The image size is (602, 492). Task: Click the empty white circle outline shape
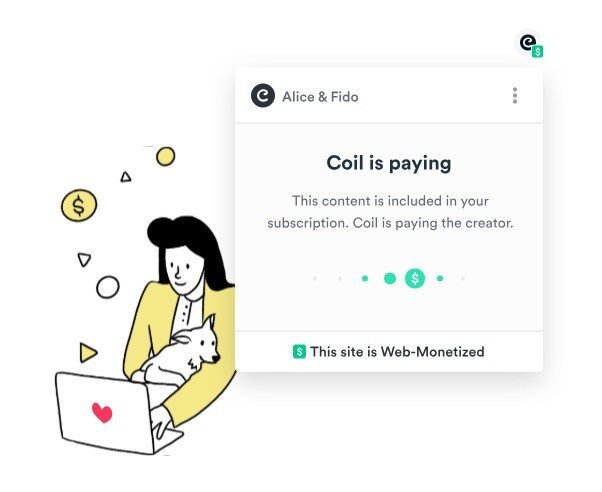pos(108,287)
